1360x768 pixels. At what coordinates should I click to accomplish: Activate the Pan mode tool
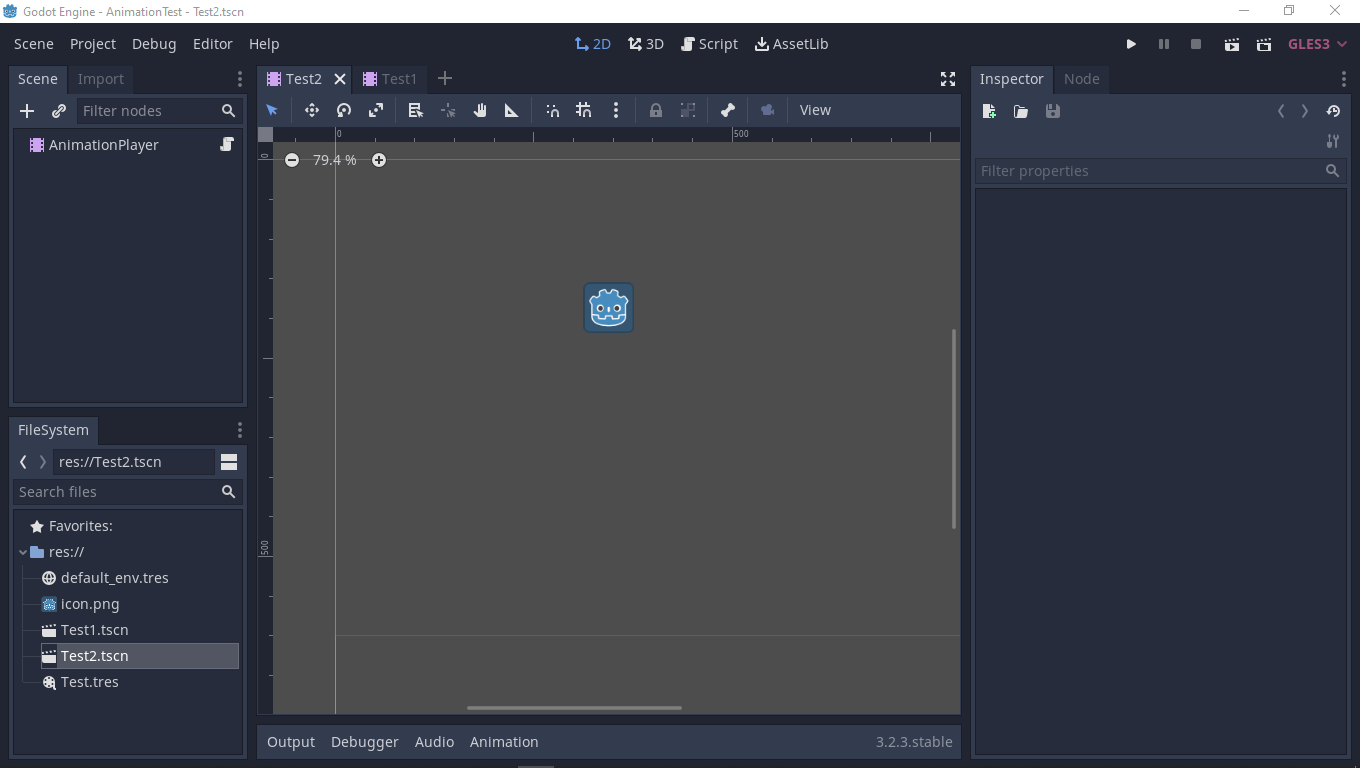[480, 110]
